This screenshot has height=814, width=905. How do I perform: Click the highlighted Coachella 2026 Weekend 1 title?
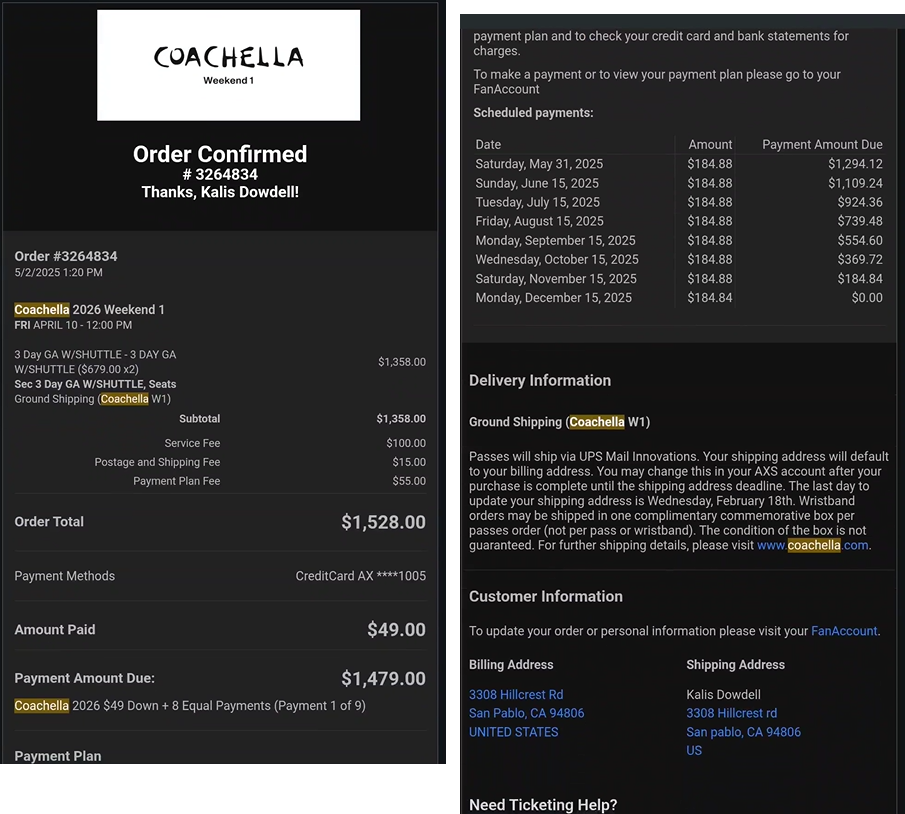pos(89,310)
